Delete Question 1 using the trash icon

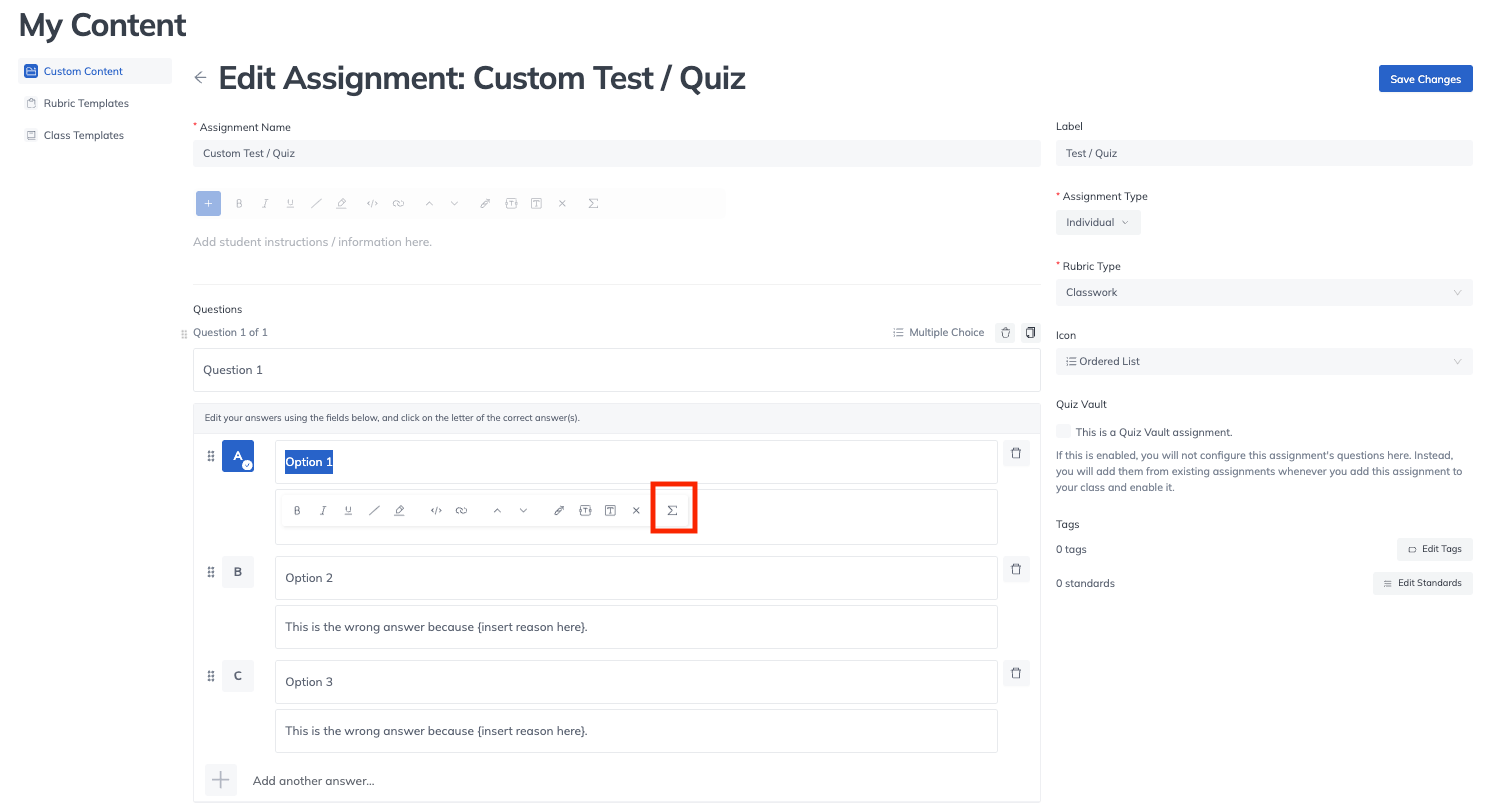point(1006,332)
